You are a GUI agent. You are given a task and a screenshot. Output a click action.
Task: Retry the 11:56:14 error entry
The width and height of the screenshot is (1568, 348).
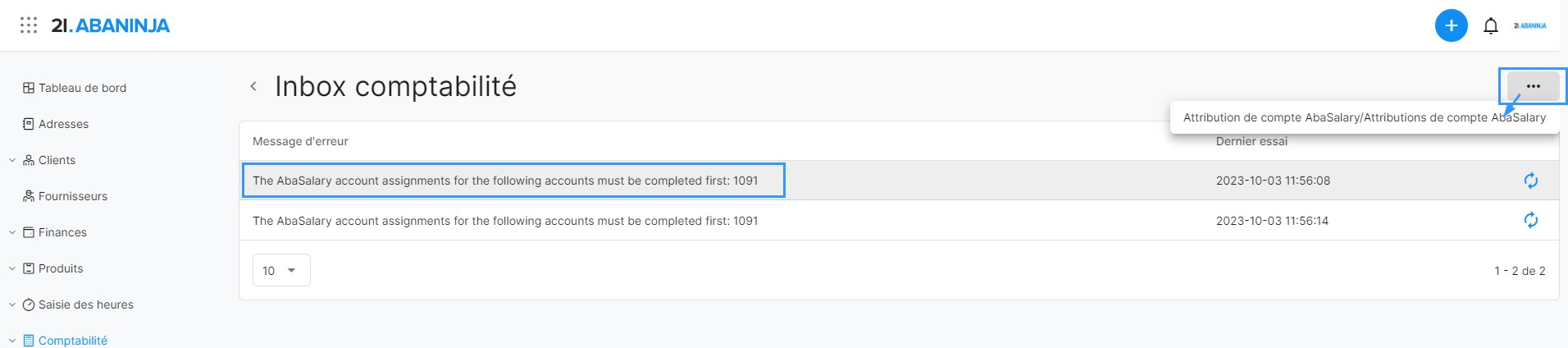point(1530,220)
